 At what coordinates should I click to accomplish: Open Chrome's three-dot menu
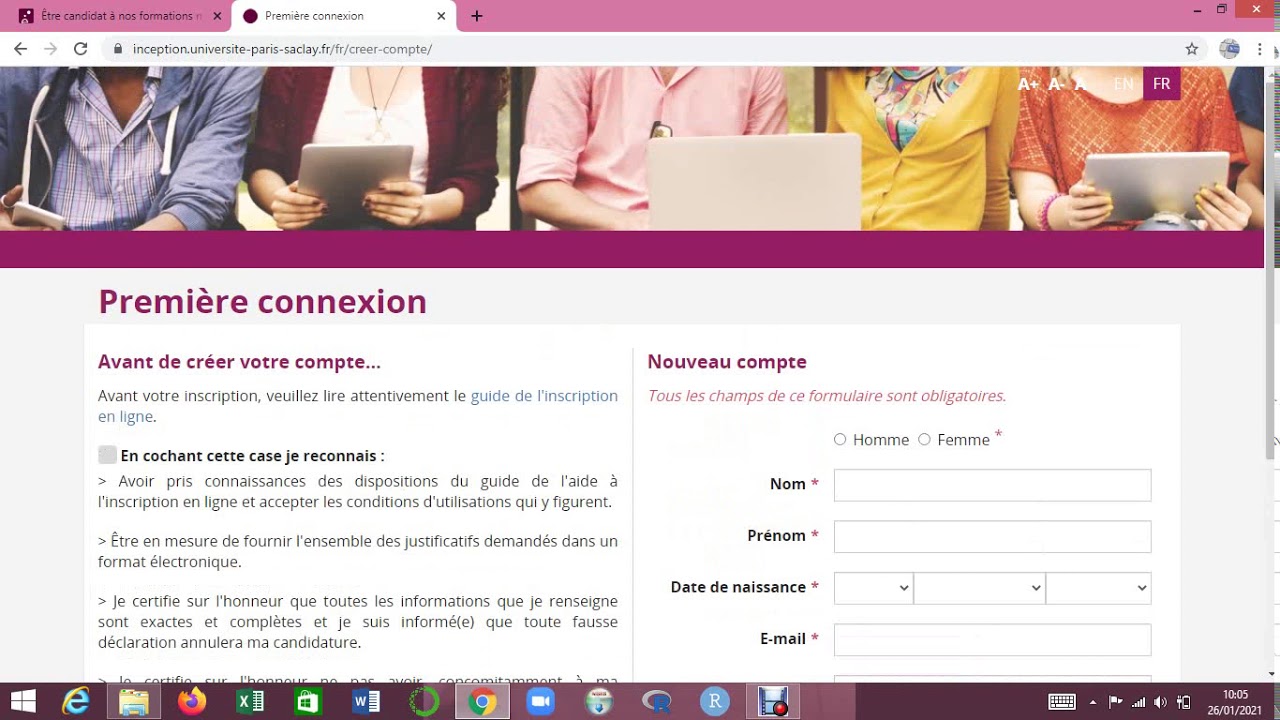pos(1260,48)
